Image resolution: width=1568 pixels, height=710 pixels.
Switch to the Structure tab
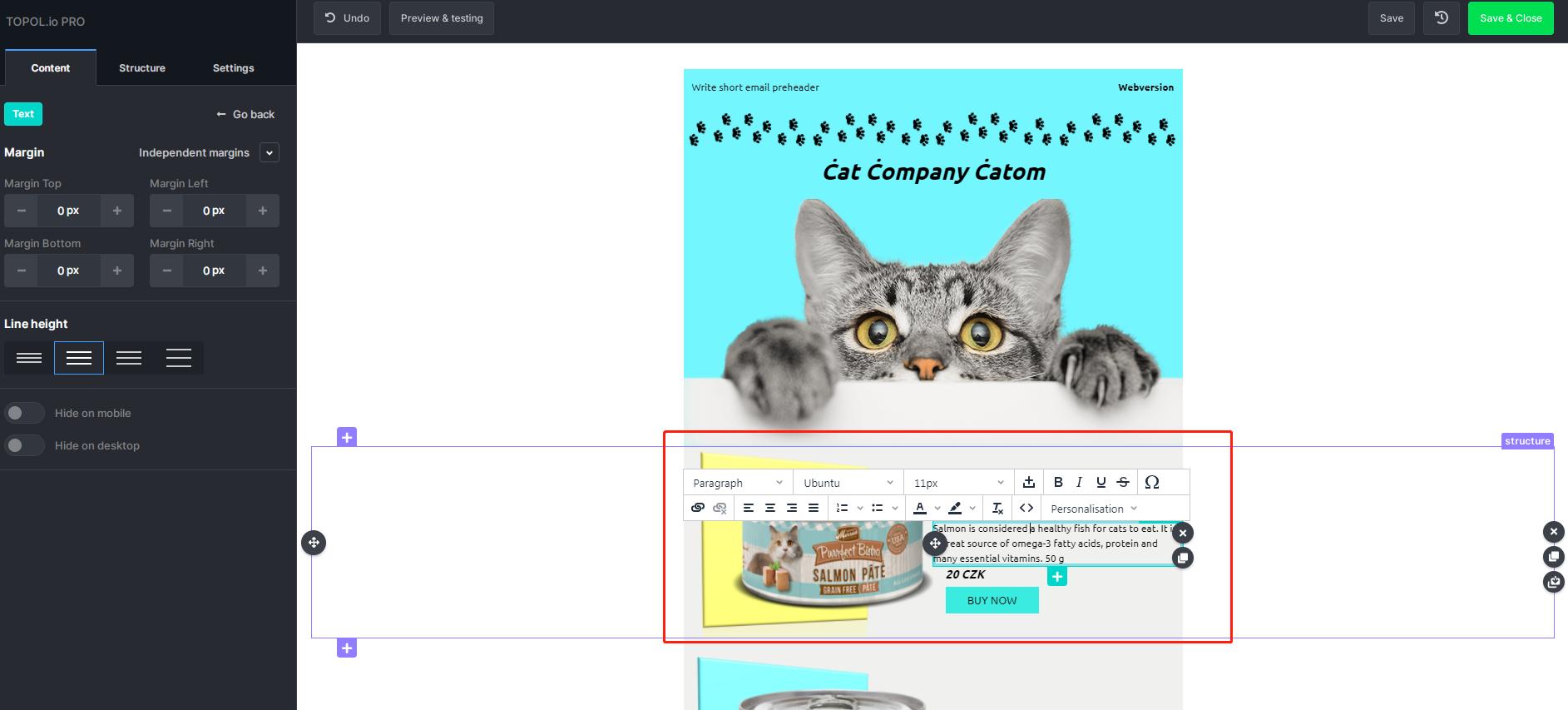tap(142, 68)
